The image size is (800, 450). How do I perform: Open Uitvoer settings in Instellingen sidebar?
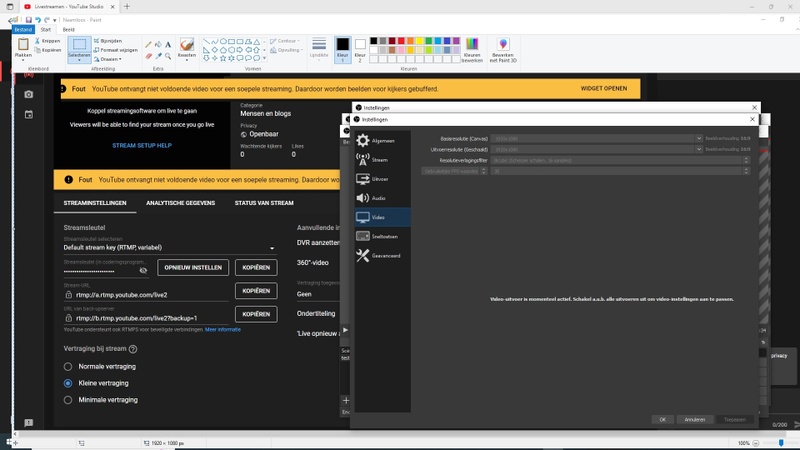coord(383,179)
